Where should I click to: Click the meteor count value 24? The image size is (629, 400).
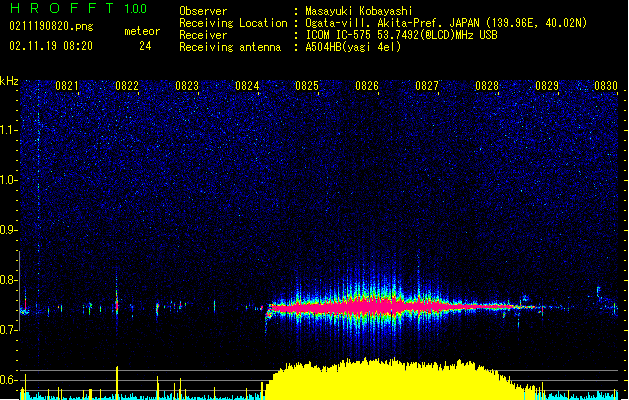coord(145,46)
